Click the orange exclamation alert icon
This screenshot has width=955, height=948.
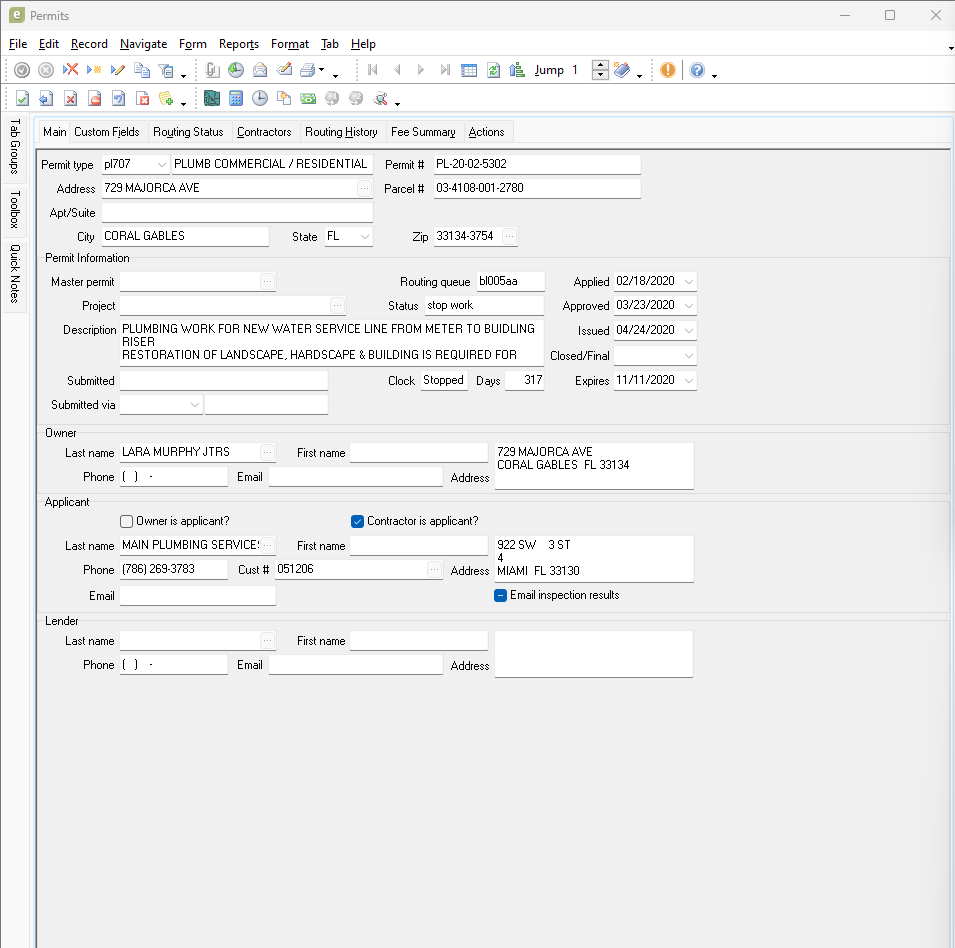coord(667,70)
